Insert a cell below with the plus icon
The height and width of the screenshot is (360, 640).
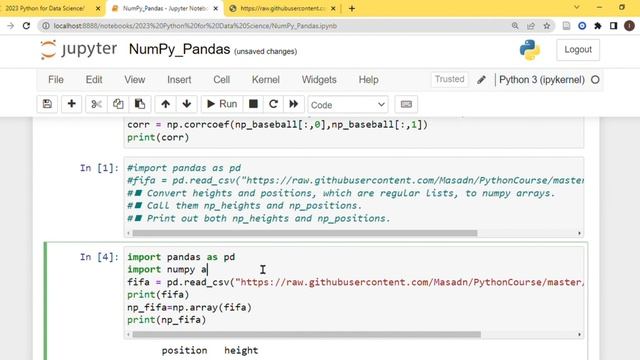pyautogui.click(x=71, y=104)
